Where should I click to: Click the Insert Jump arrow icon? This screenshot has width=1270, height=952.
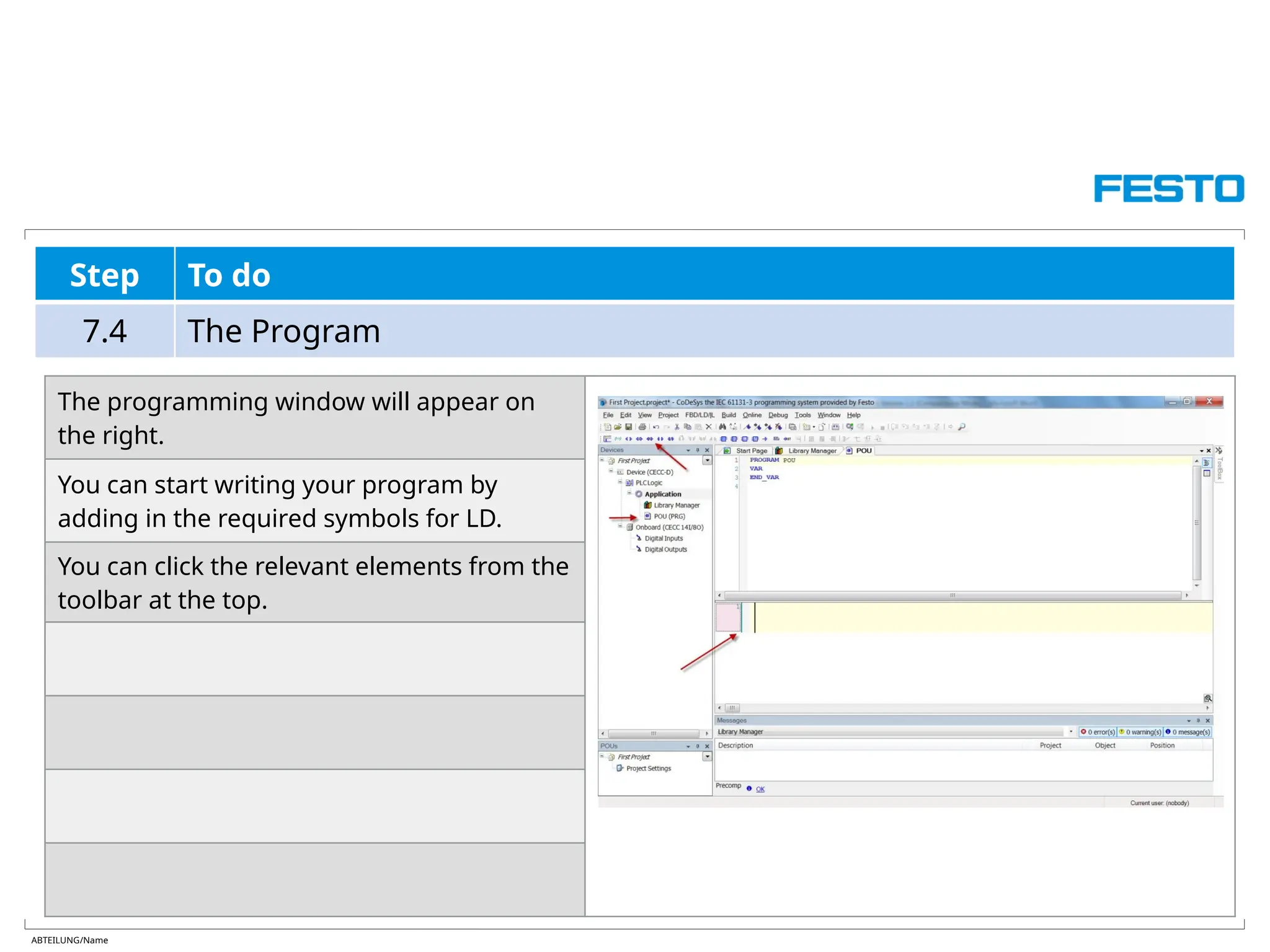765,439
